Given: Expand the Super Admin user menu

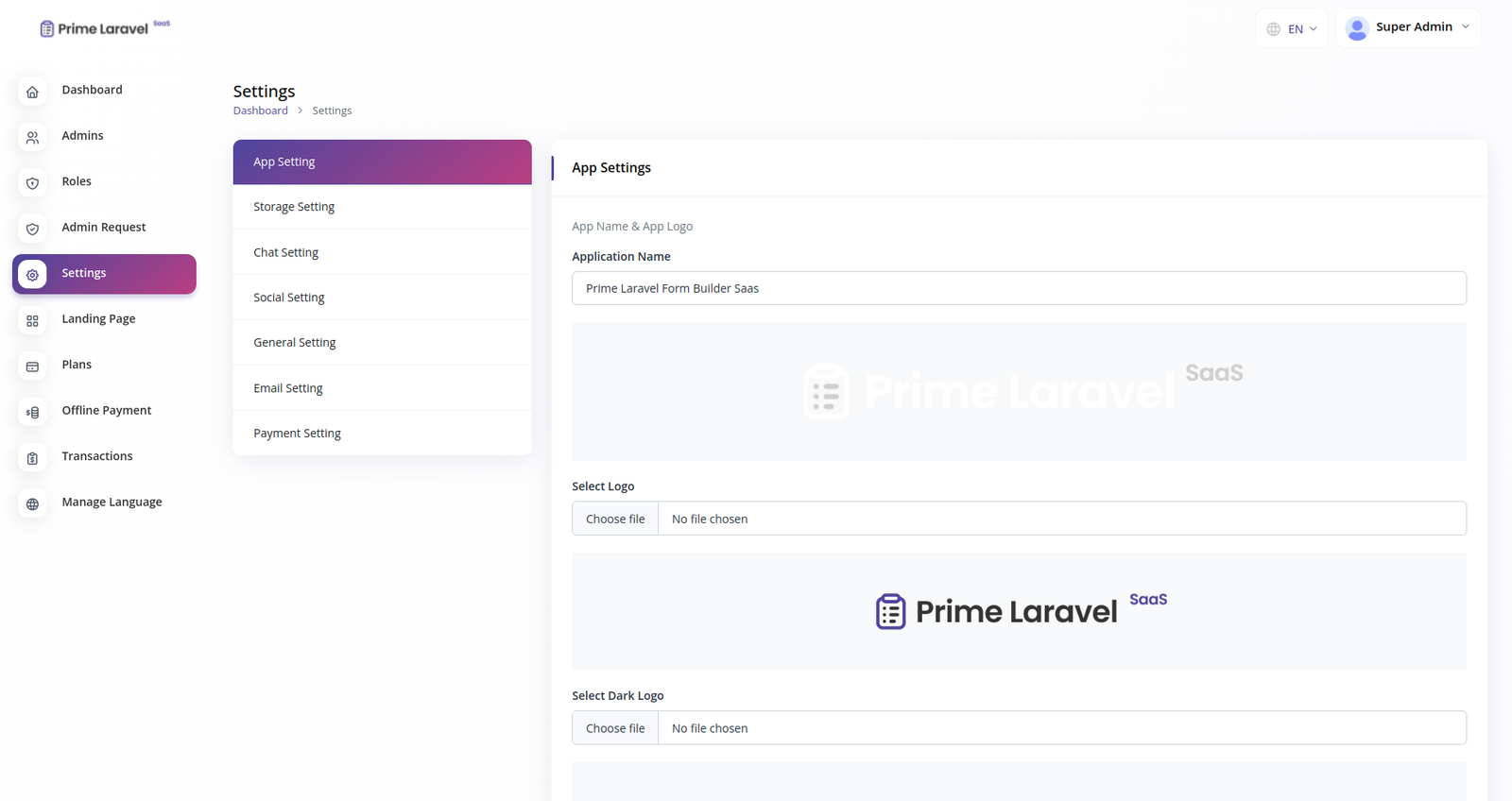Looking at the screenshot, I should (1407, 28).
